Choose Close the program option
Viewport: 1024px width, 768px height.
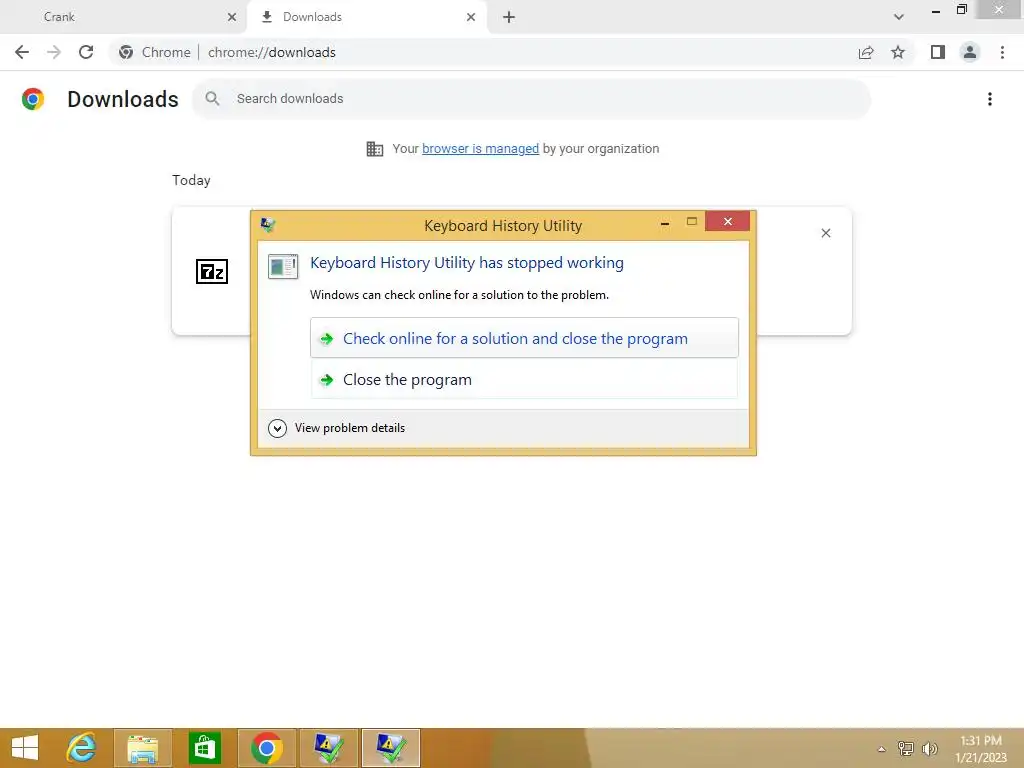[524, 379]
